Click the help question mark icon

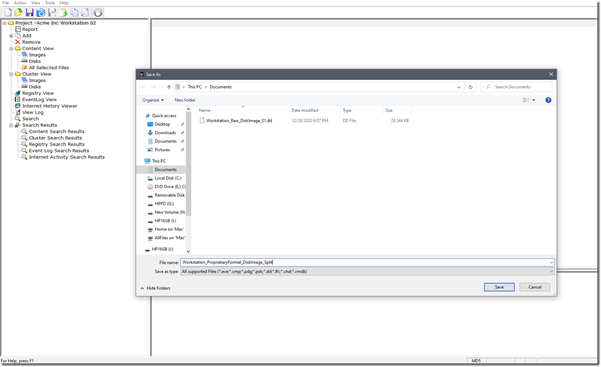pyautogui.click(x=548, y=100)
